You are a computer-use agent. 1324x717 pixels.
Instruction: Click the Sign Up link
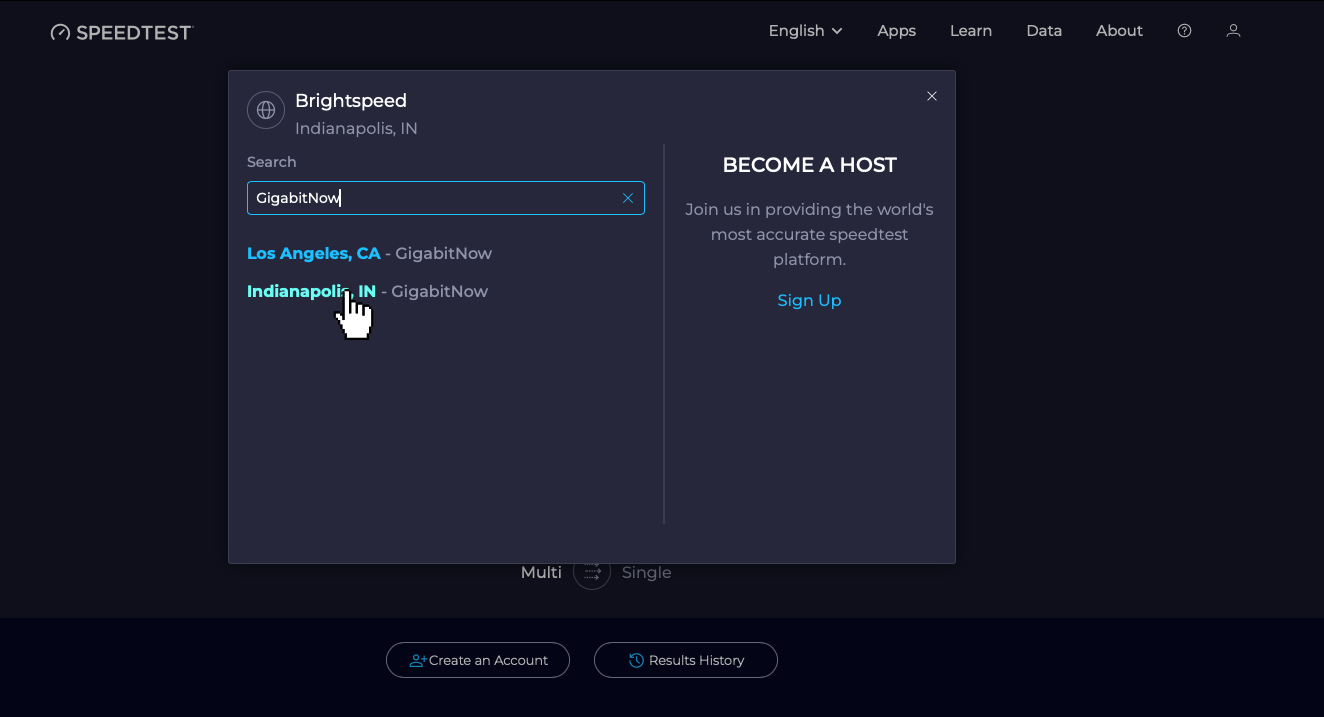(809, 300)
